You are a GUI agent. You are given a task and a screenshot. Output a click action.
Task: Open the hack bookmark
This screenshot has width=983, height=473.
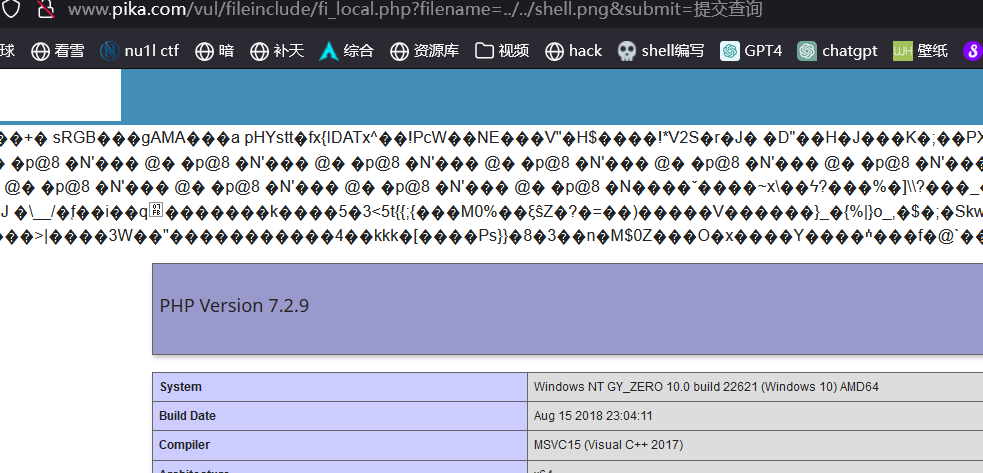[574, 50]
